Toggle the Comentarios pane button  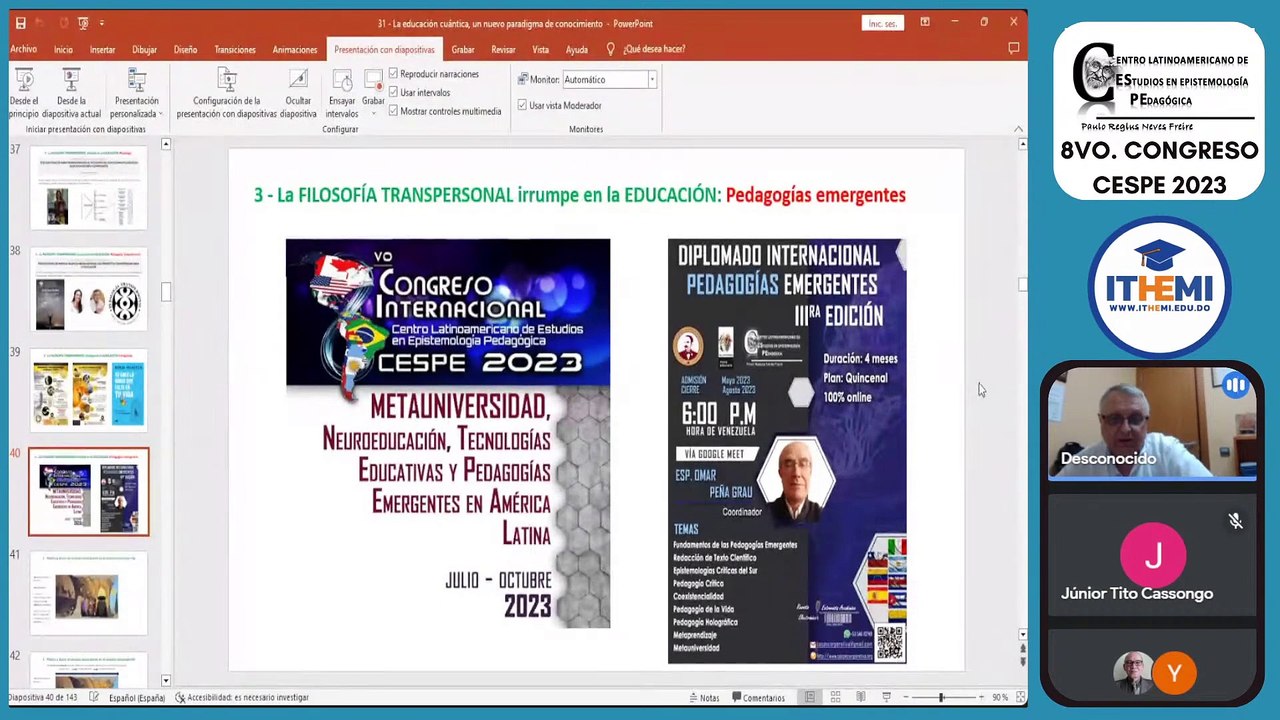point(759,697)
